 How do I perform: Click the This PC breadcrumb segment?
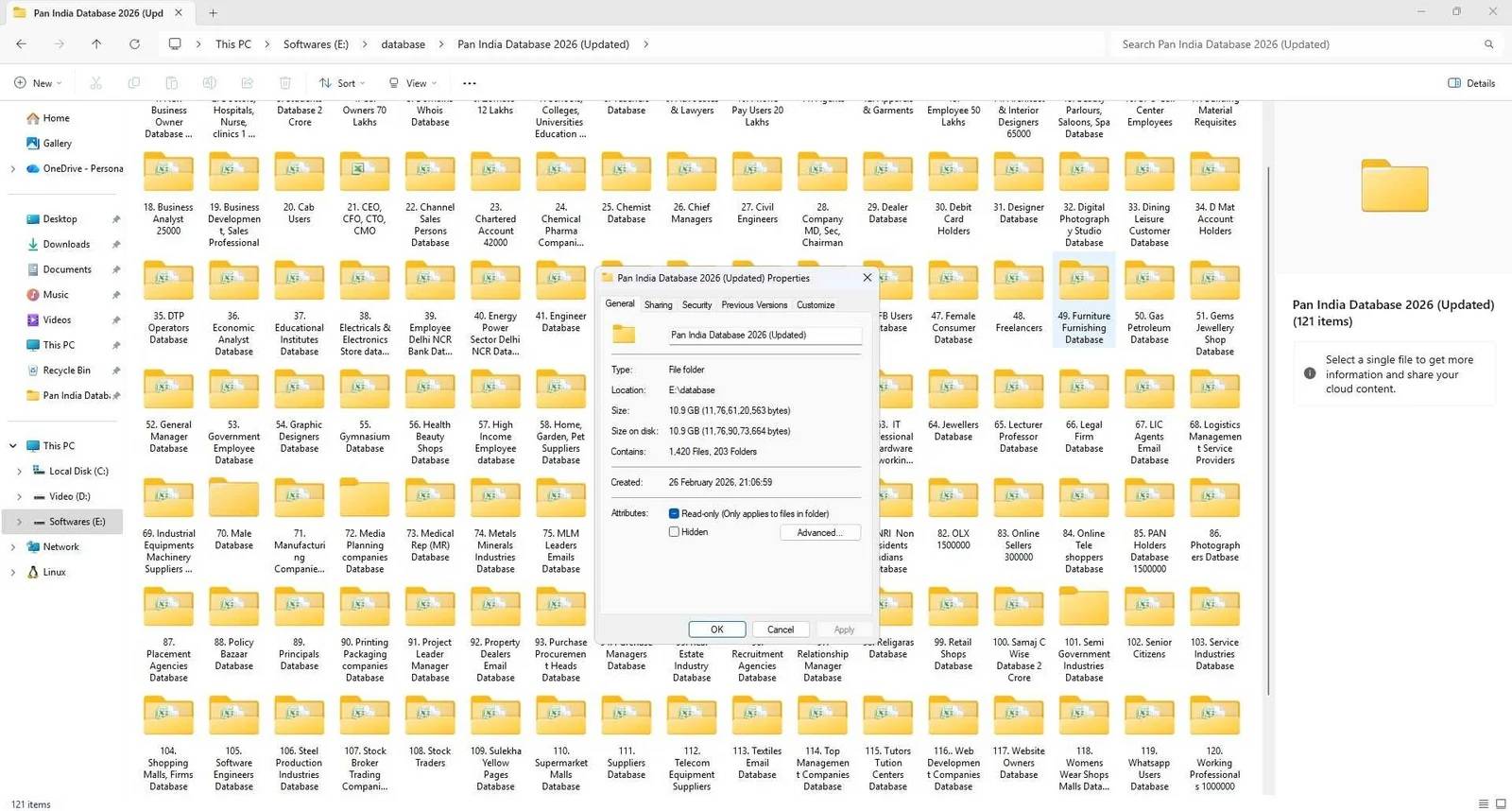click(x=232, y=44)
